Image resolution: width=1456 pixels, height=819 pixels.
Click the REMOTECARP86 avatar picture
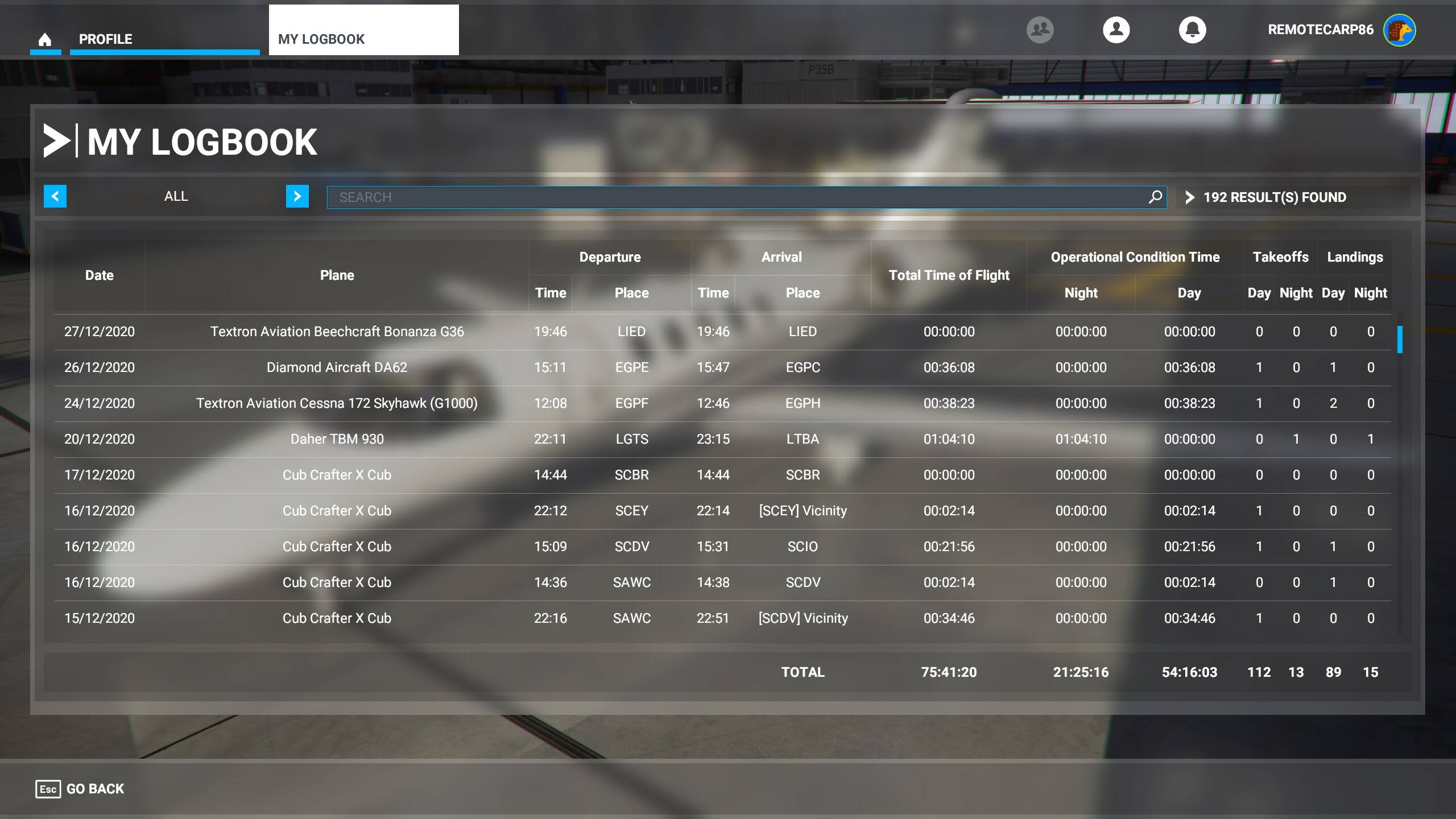(x=1400, y=30)
